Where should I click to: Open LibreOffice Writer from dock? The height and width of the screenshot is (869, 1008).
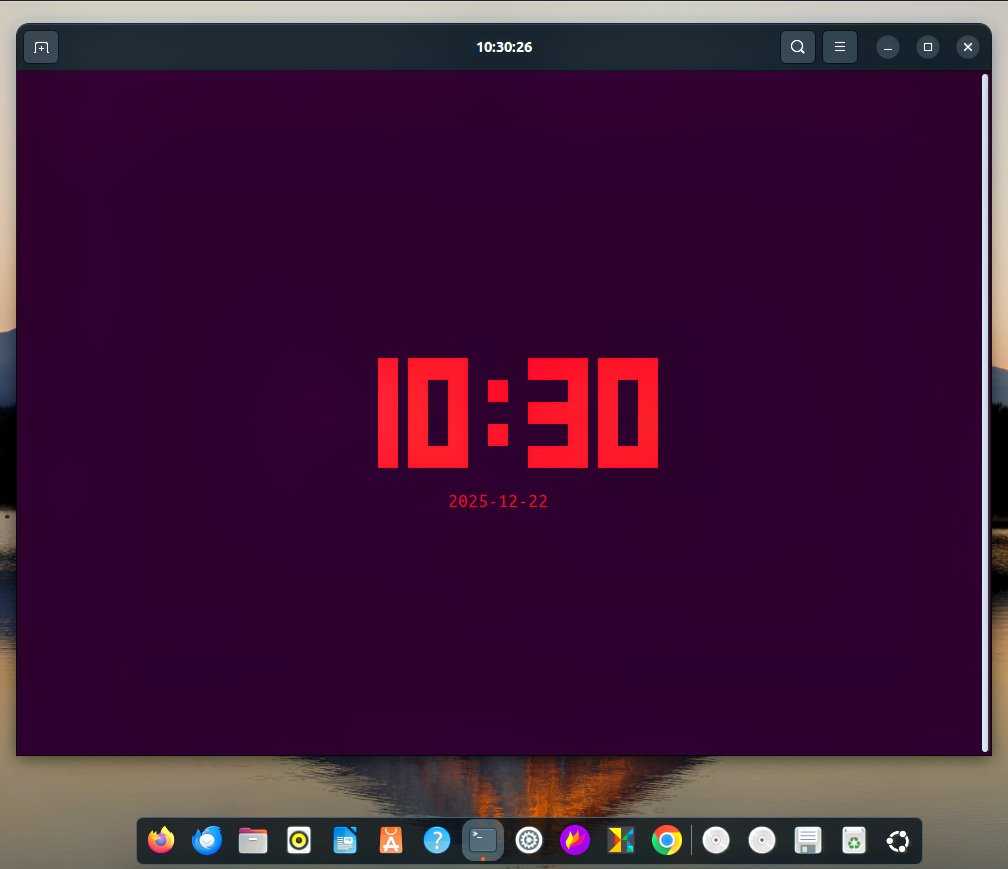pyautogui.click(x=345, y=840)
